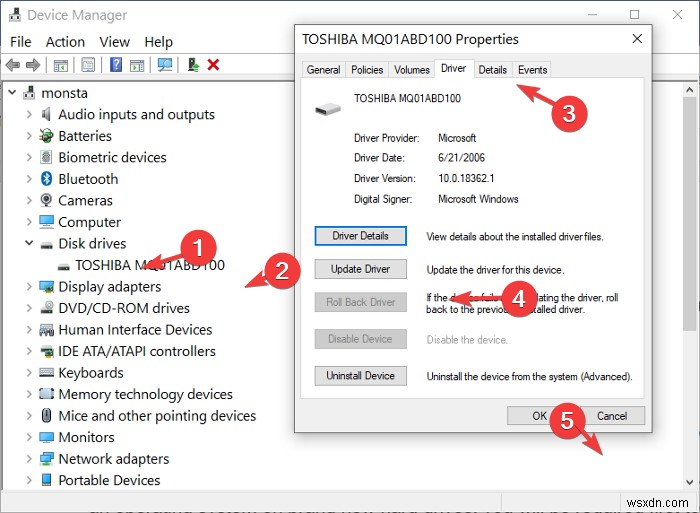Click the DVD/CD-ROM drives icon
The height and width of the screenshot is (513, 700).
pyautogui.click(x=46, y=308)
